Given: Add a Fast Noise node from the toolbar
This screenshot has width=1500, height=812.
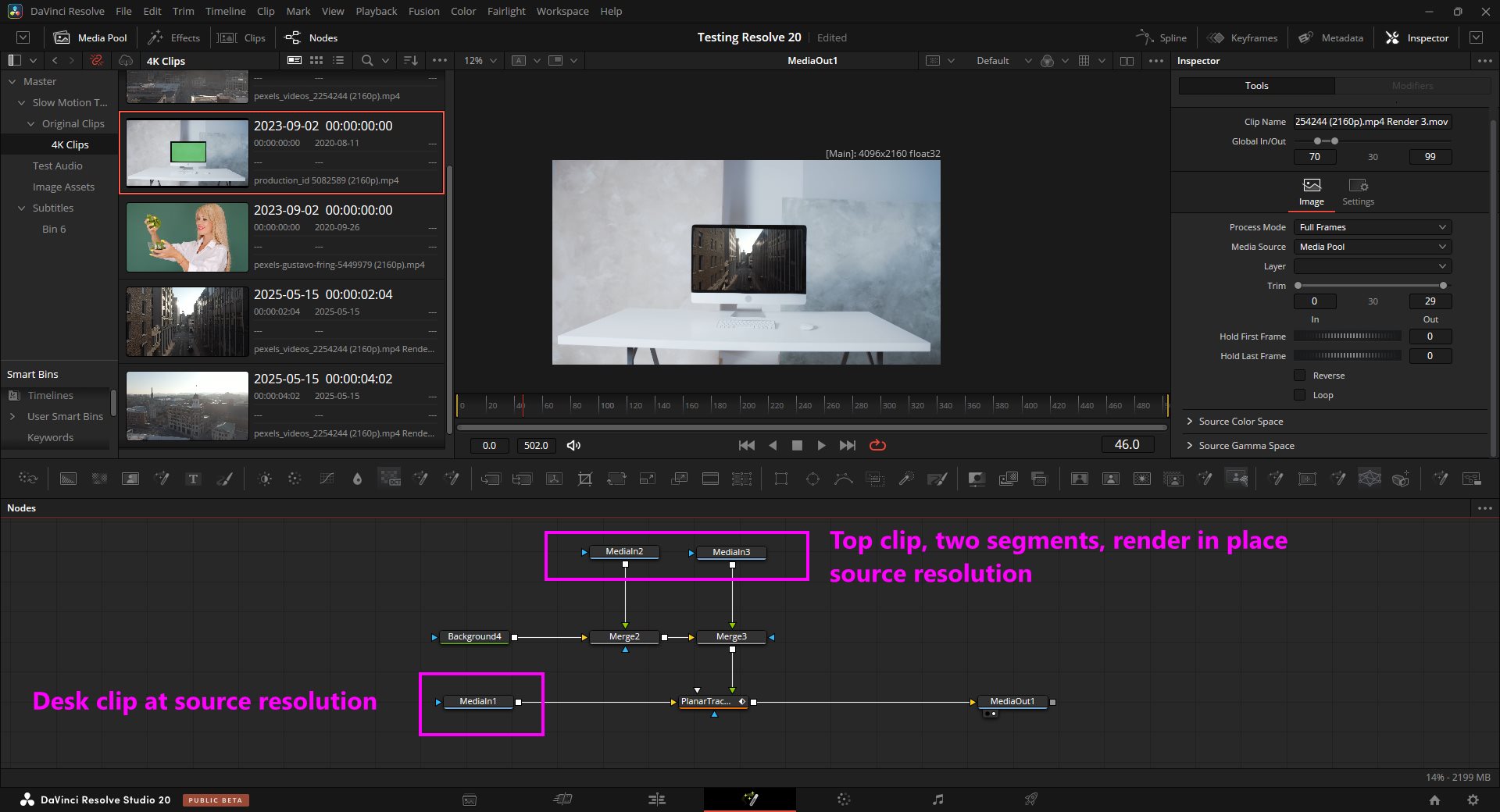Looking at the screenshot, I should [x=99, y=479].
